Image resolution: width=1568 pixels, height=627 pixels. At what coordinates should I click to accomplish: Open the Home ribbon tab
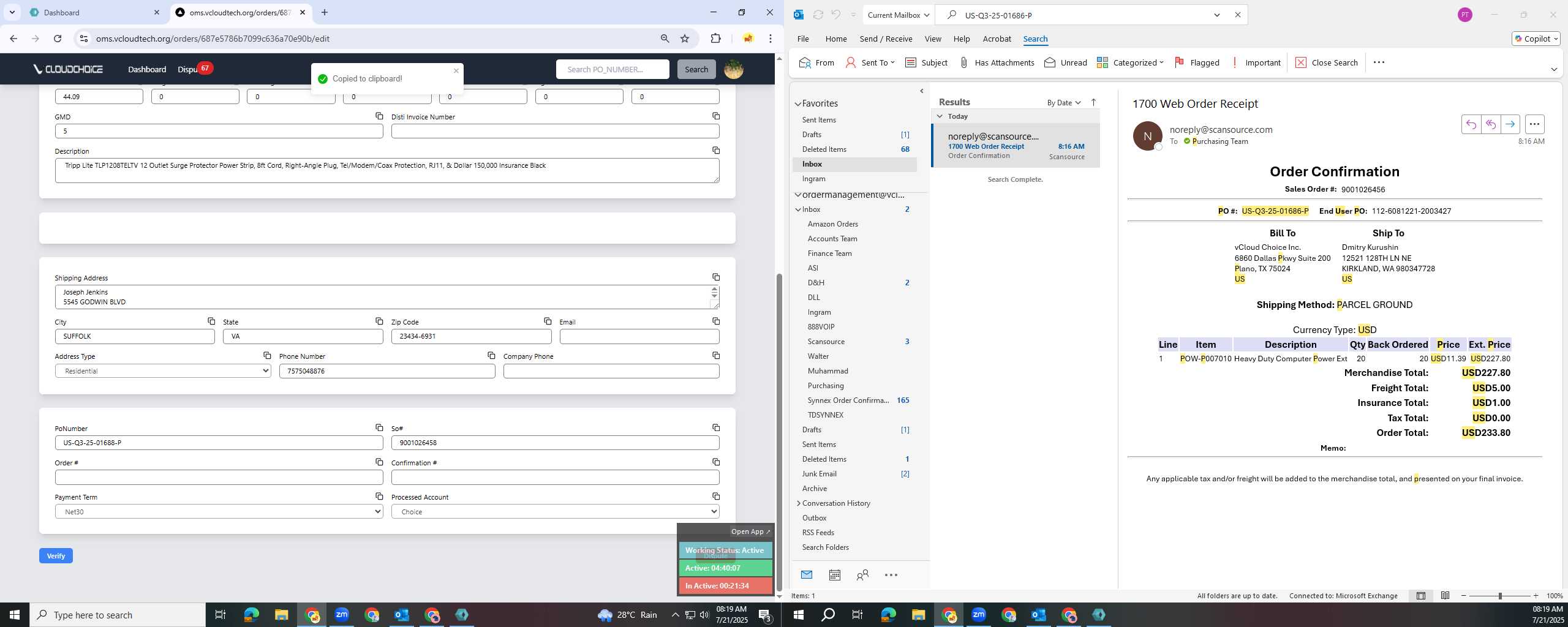click(x=835, y=39)
